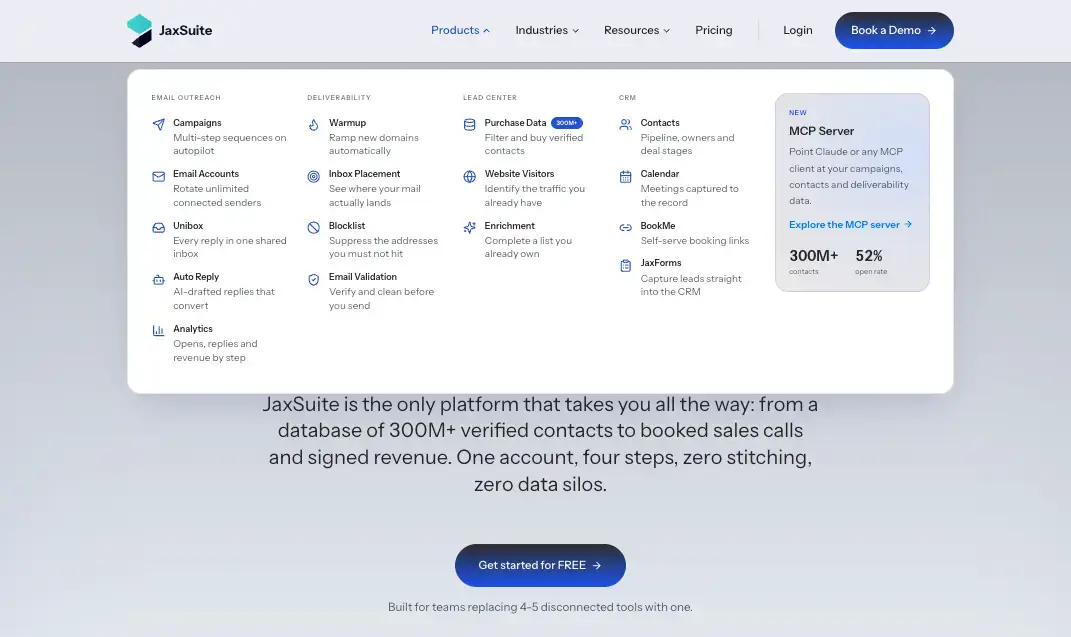Collapse the Products dropdown menu
Viewport: 1071px width, 637px height.
tap(460, 30)
